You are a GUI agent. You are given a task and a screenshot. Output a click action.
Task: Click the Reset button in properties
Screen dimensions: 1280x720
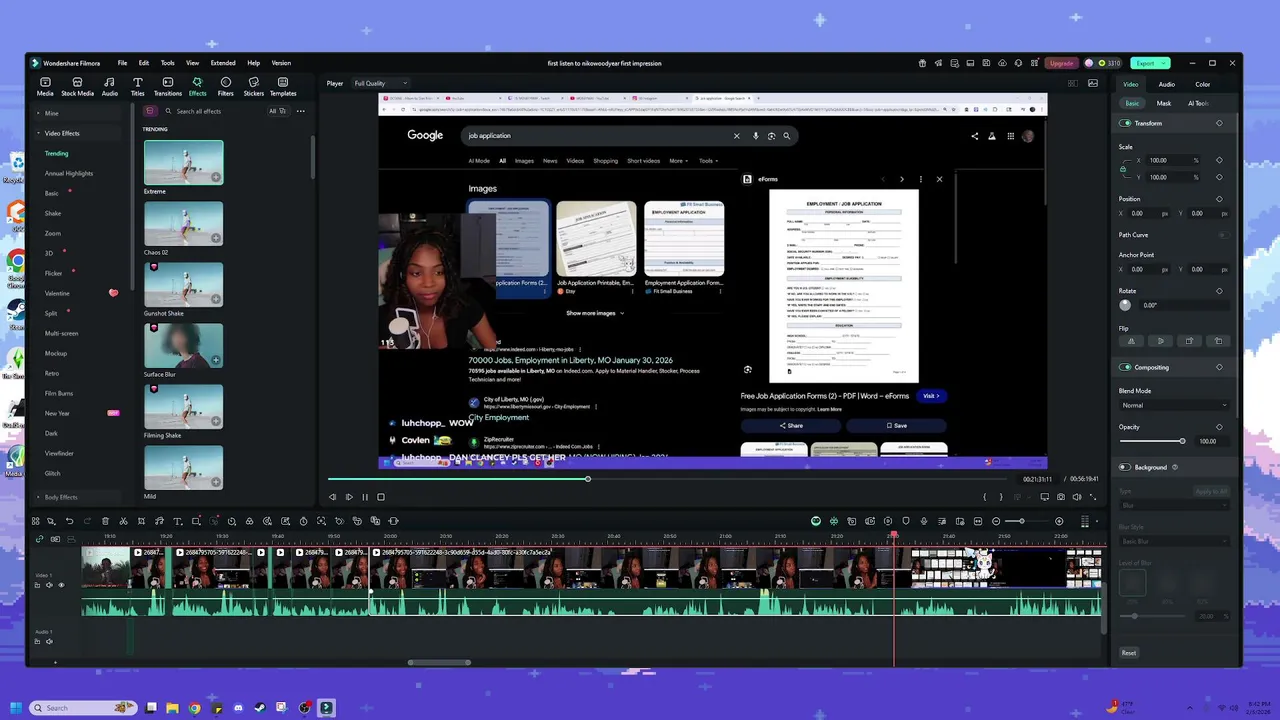(1128, 653)
